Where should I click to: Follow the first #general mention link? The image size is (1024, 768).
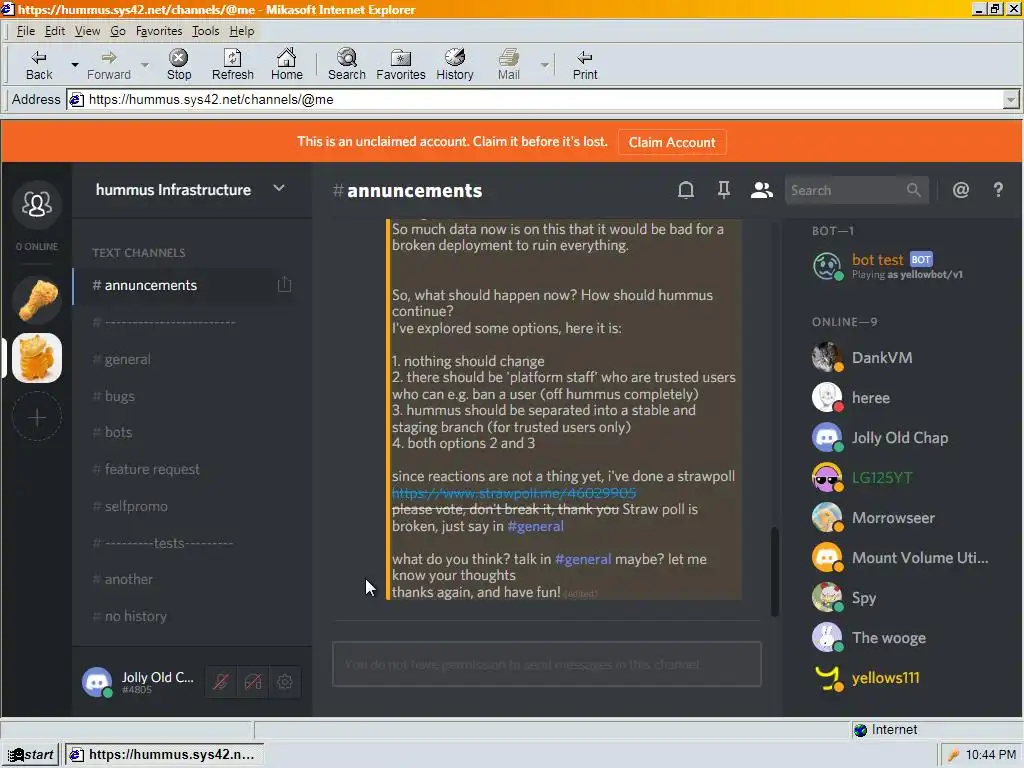pyautogui.click(x=535, y=526)
